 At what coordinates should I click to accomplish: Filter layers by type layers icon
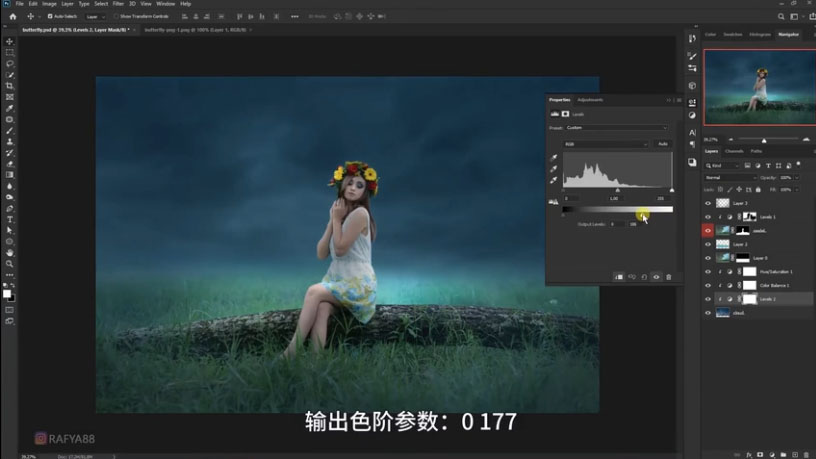click(x=768, y=165)
